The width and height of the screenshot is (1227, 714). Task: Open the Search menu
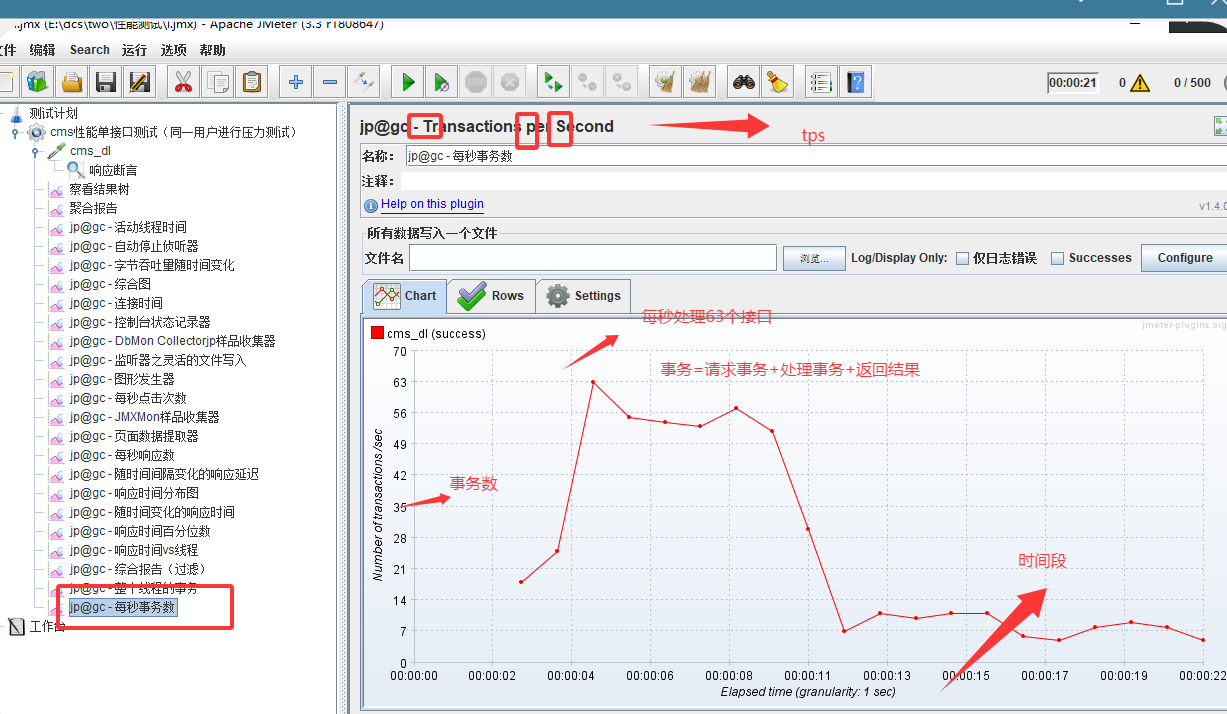tap(89, 50)
